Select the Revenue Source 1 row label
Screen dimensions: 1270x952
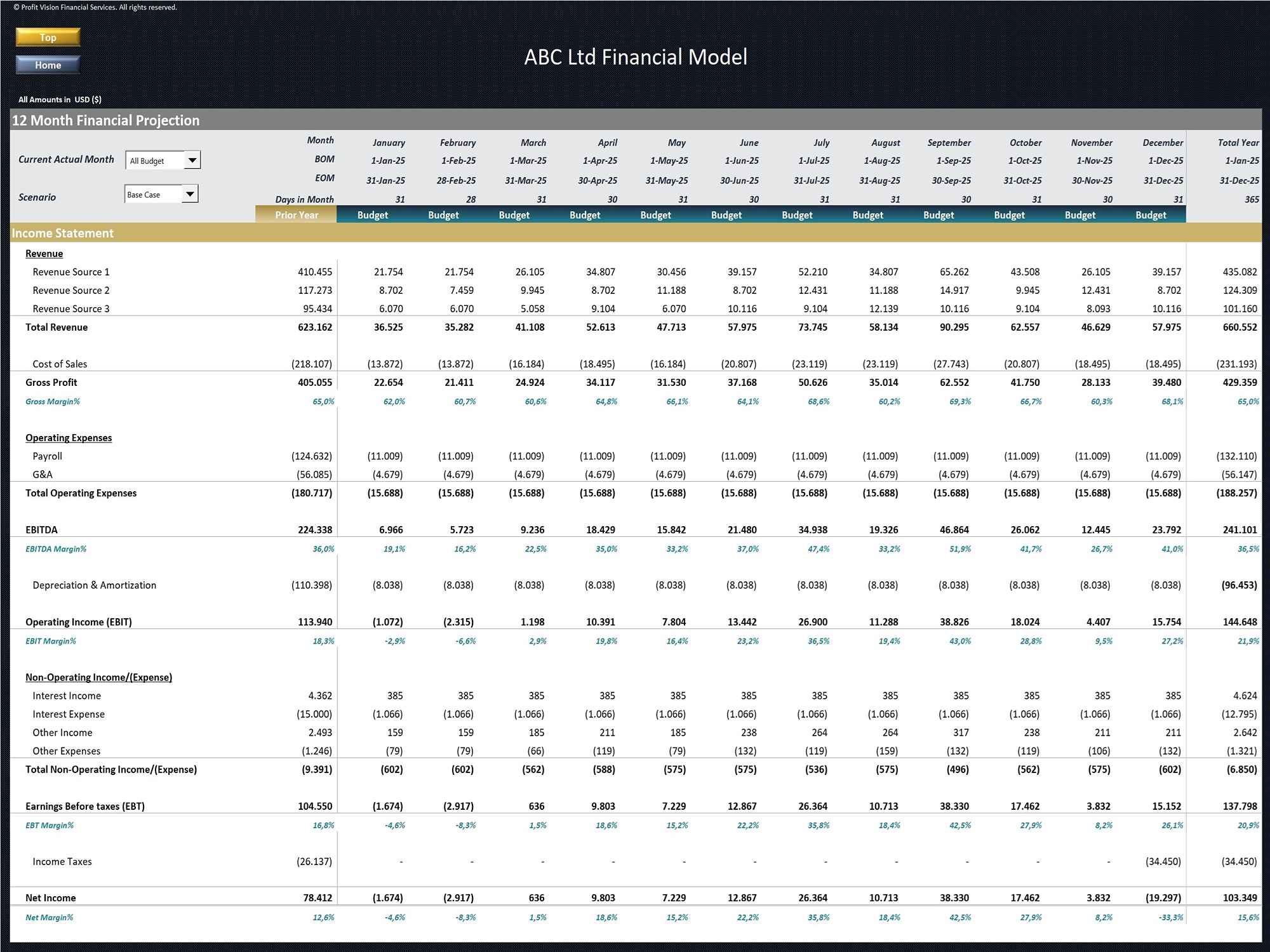click(71, 272)
